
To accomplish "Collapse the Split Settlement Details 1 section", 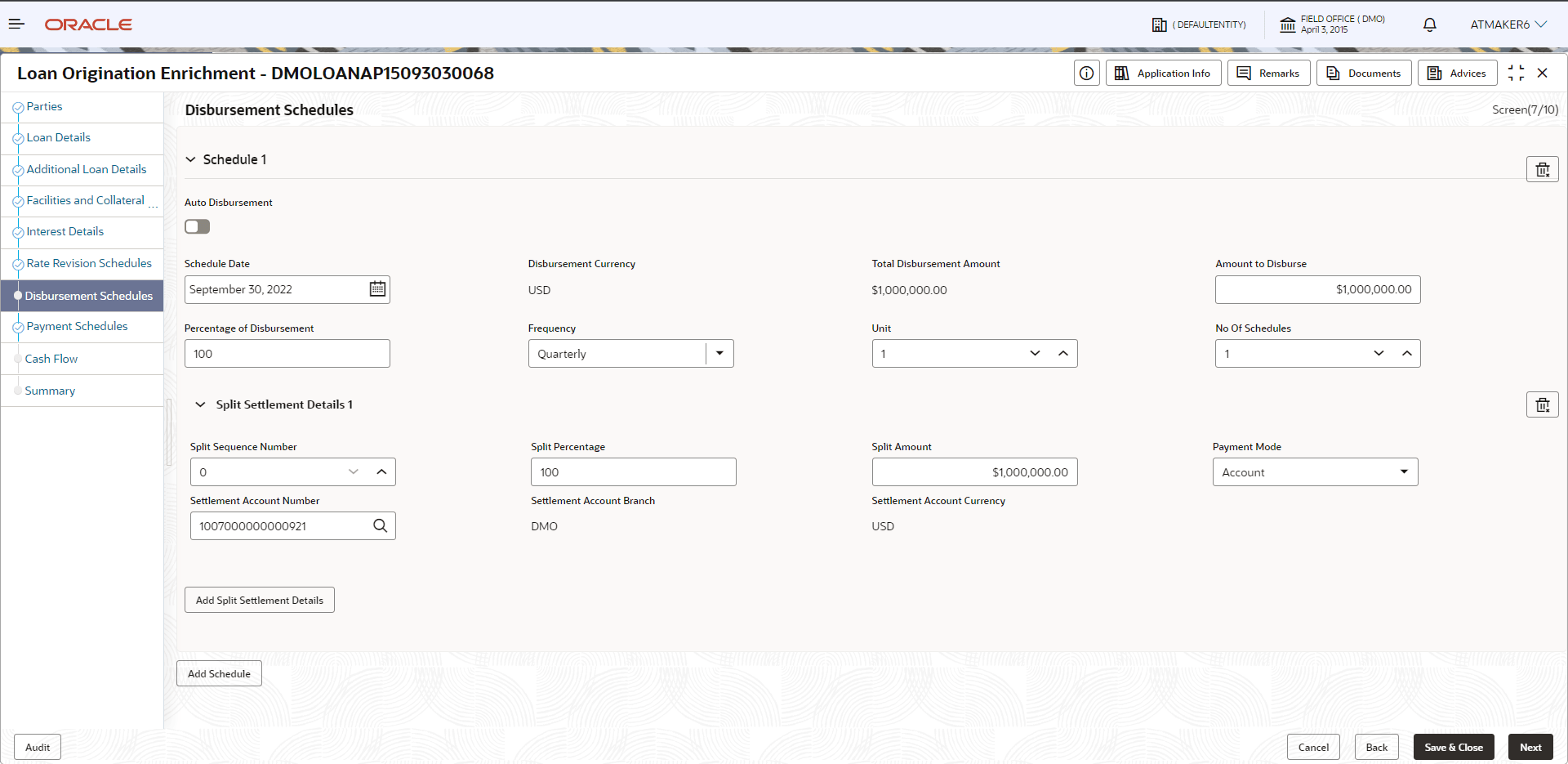I will point(200,404).
